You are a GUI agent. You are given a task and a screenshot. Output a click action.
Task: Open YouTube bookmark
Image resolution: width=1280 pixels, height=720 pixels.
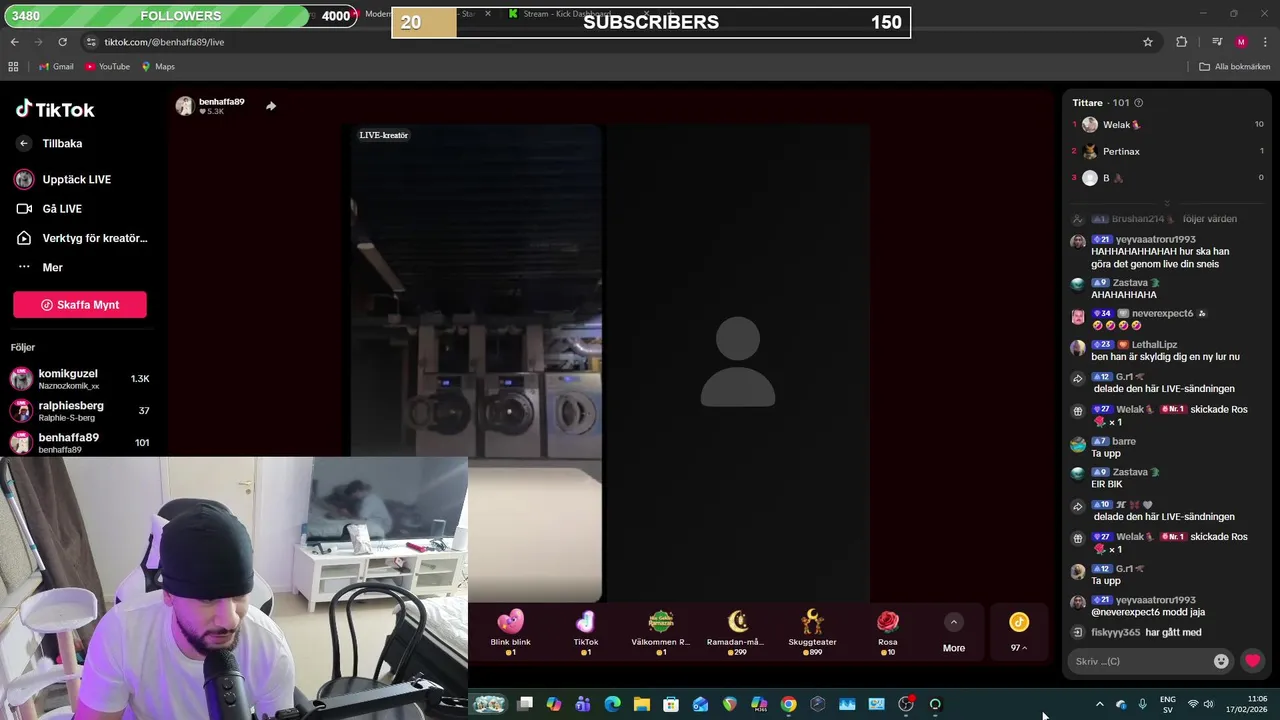tap(107, 67)
